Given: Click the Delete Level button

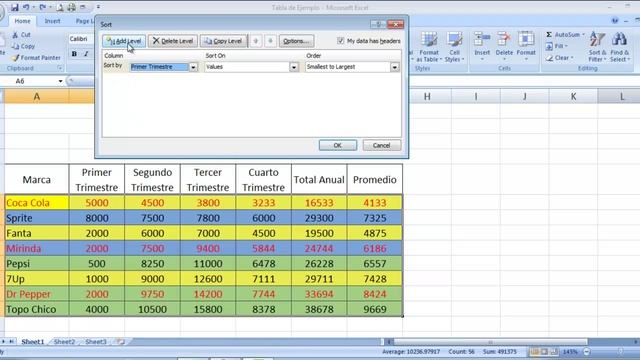Looking at the screenshot, I should [x=173, y=41].
